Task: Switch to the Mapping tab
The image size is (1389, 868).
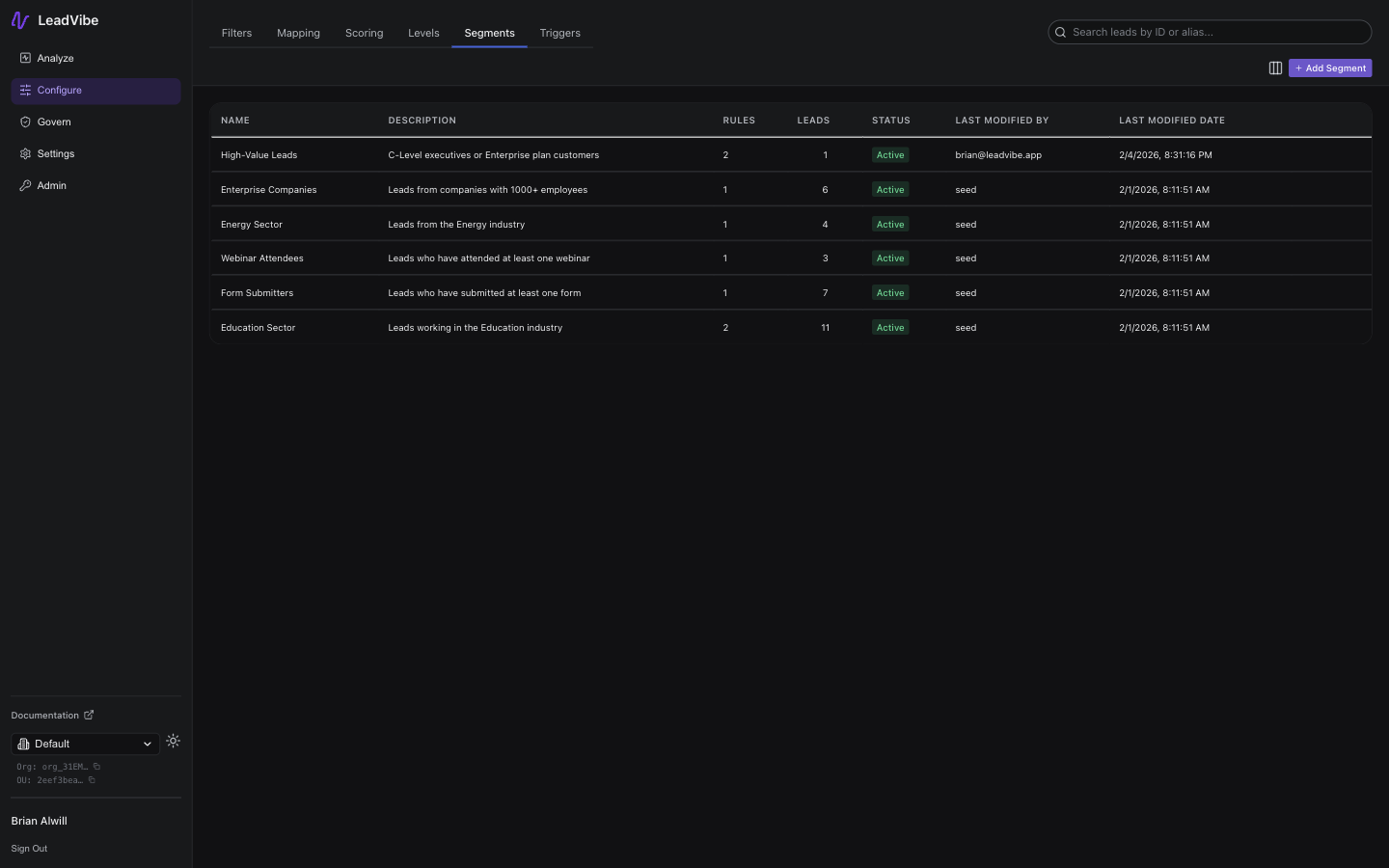Action: (298, 32)
